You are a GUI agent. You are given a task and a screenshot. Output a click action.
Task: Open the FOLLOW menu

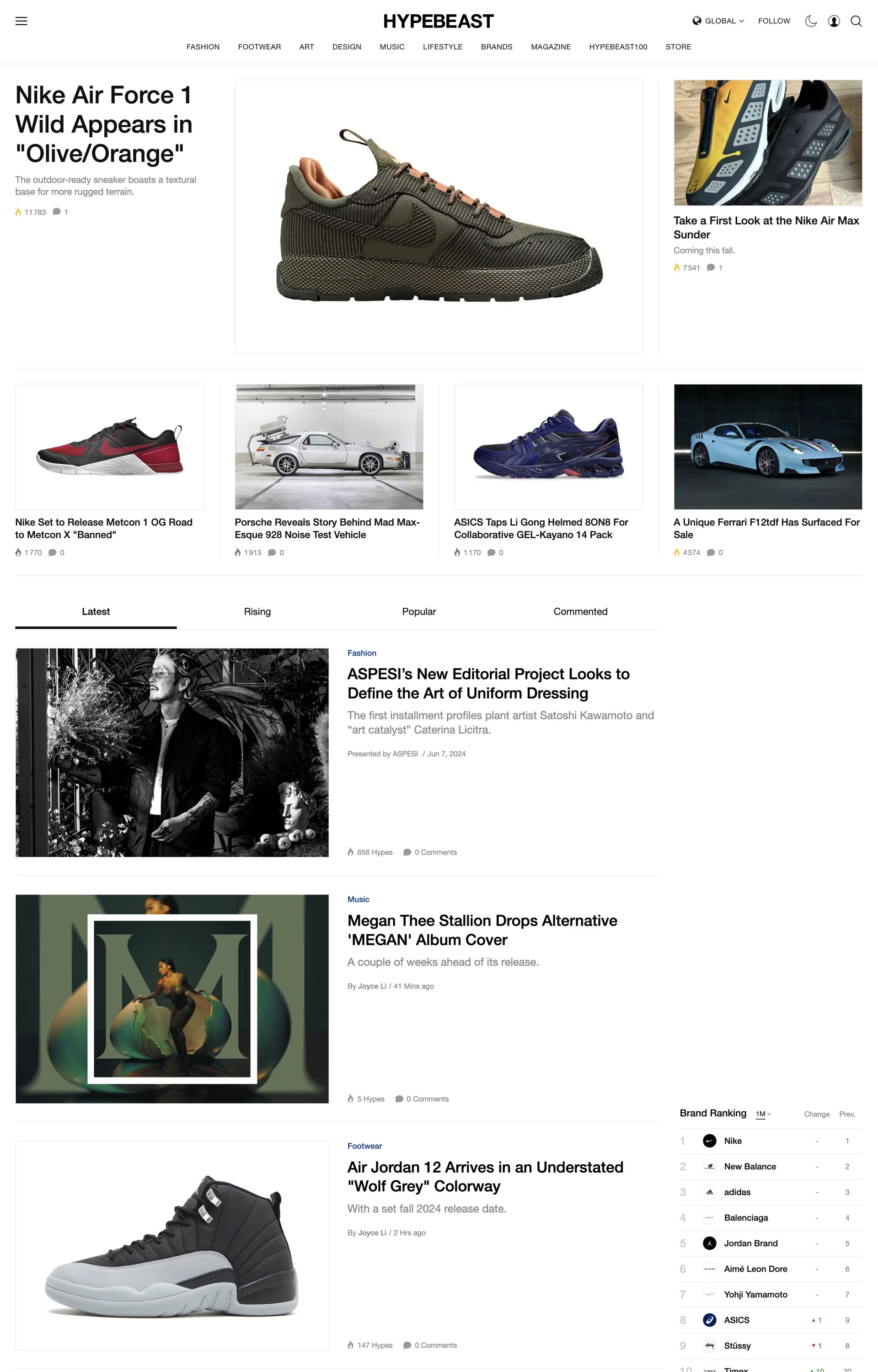pos(774,21)
